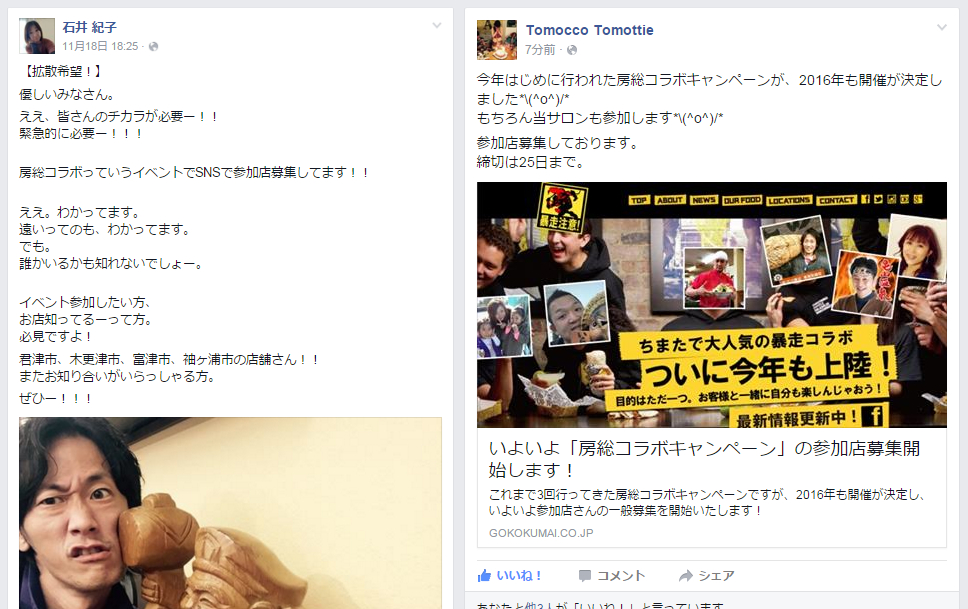The width and height of the screenshot is (968, 609).
Task: Click the シェア button on Tomocco's post
Action: point(706,576)
